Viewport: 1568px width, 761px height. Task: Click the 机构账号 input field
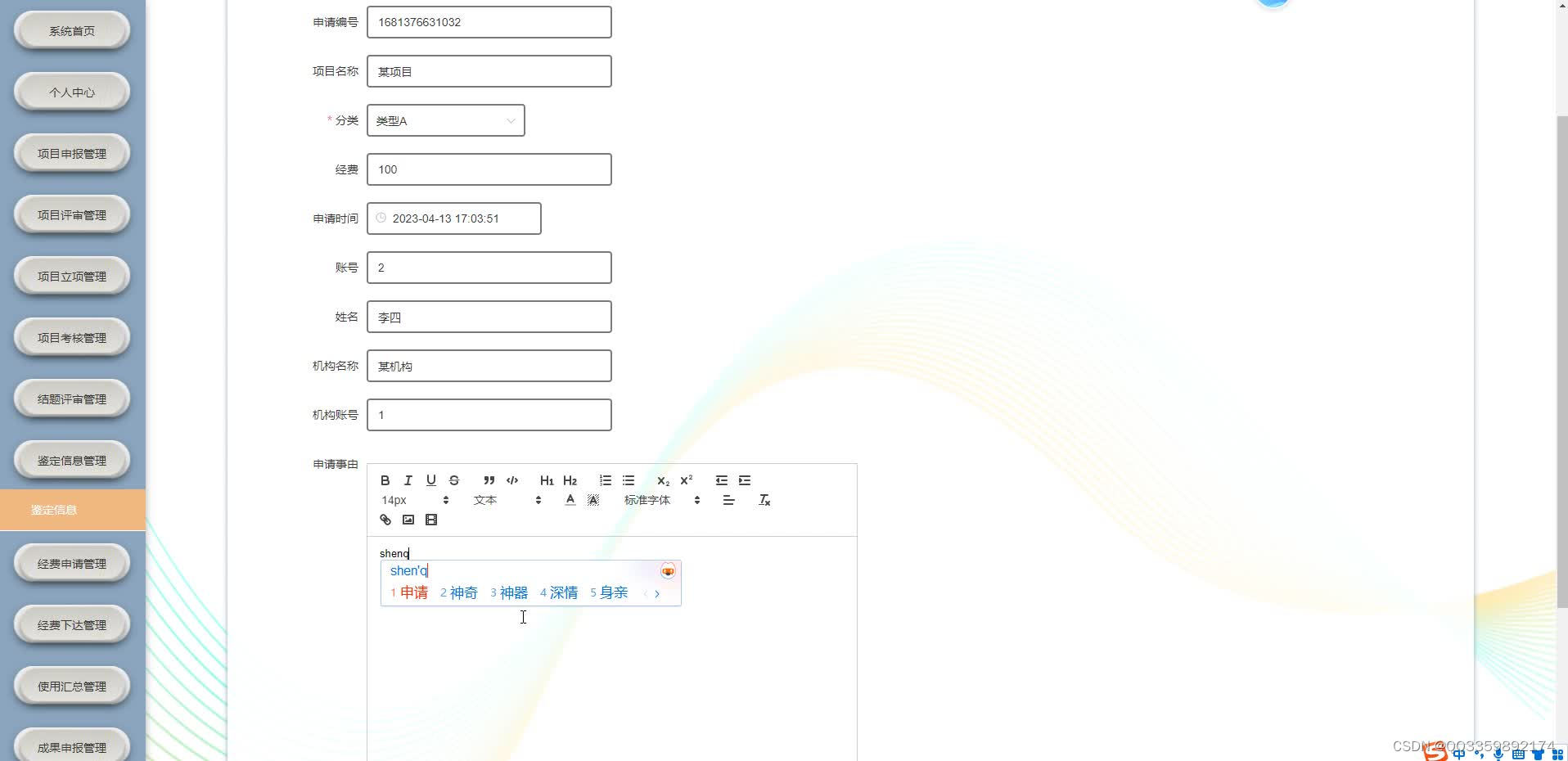(x=489, y=415)
